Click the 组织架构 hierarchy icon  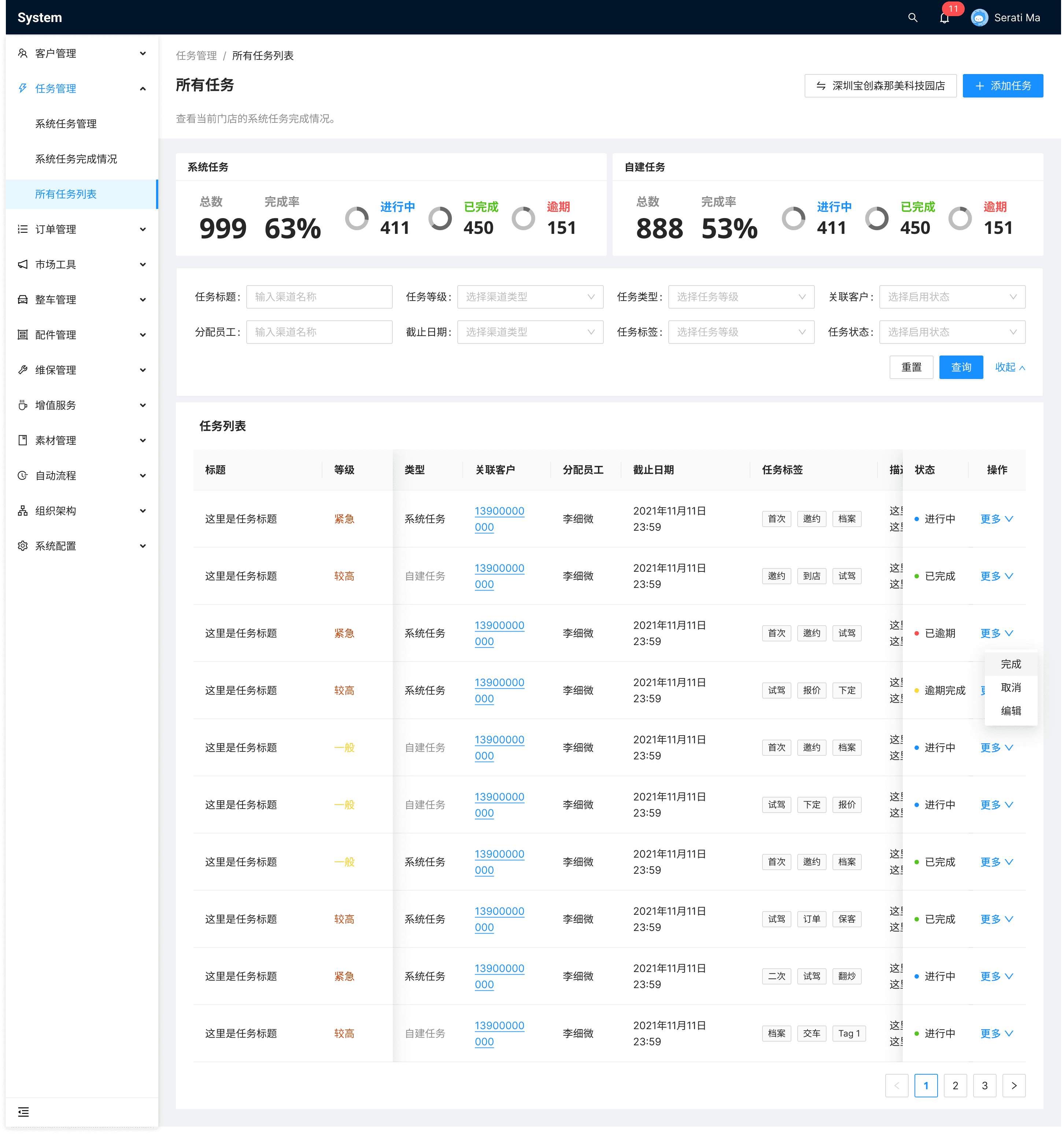click(23, 511)
